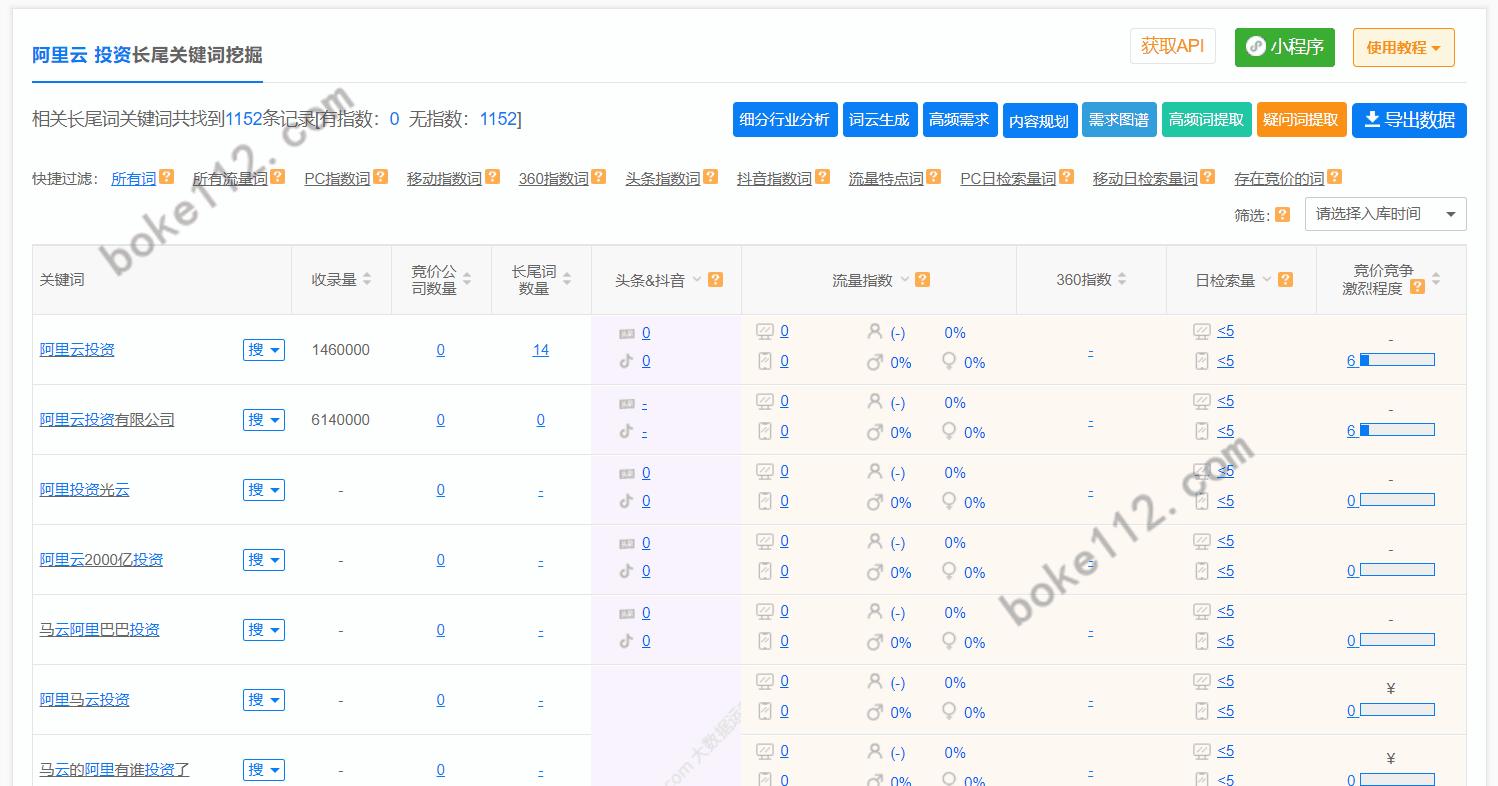This screenshot has height=786, width=1498.
Task: Open help icon beside 头条&抖音 column header
Action: [716, 279]
